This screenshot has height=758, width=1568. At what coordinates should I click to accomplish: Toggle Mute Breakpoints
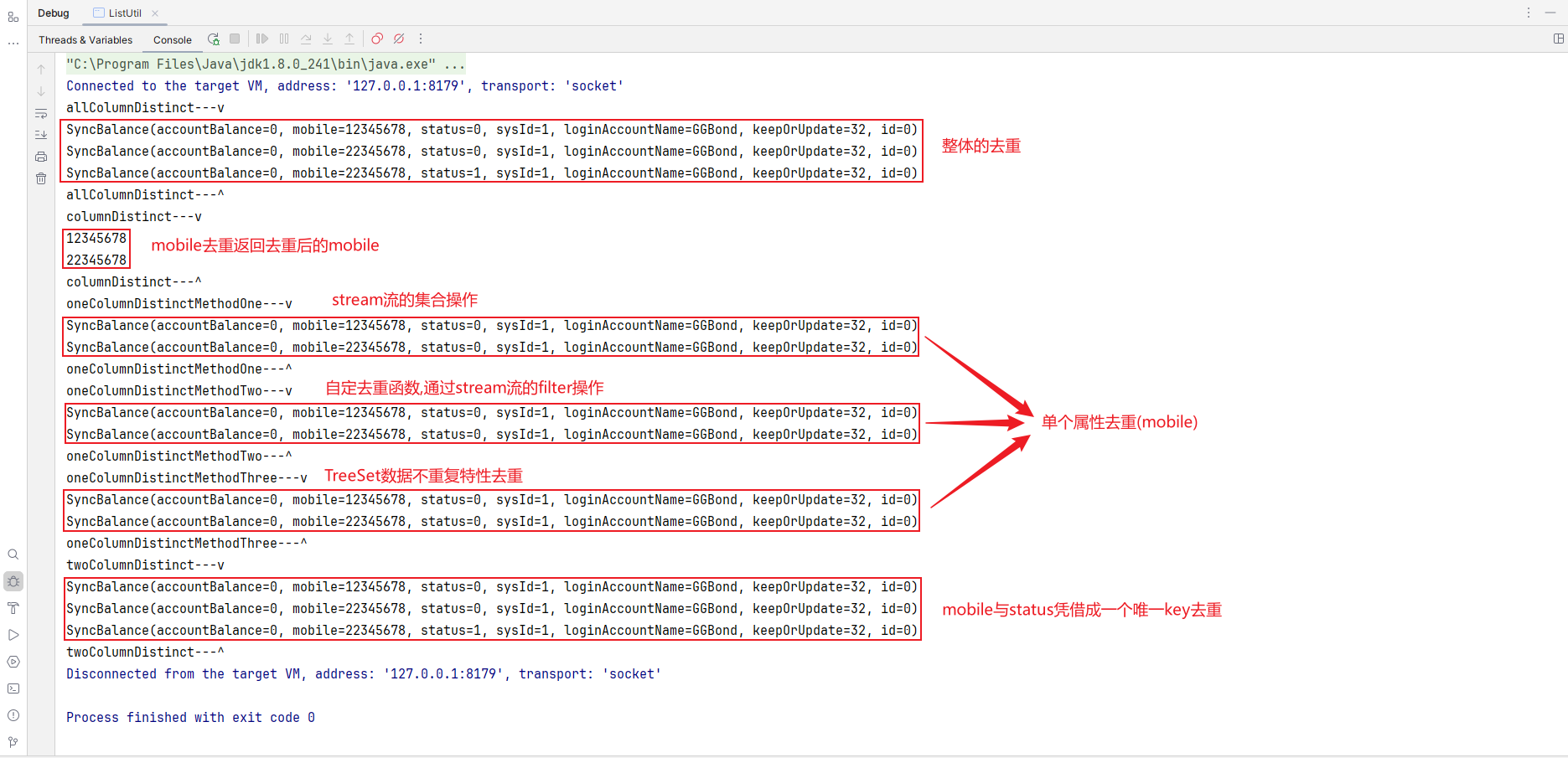pos(399,39)
